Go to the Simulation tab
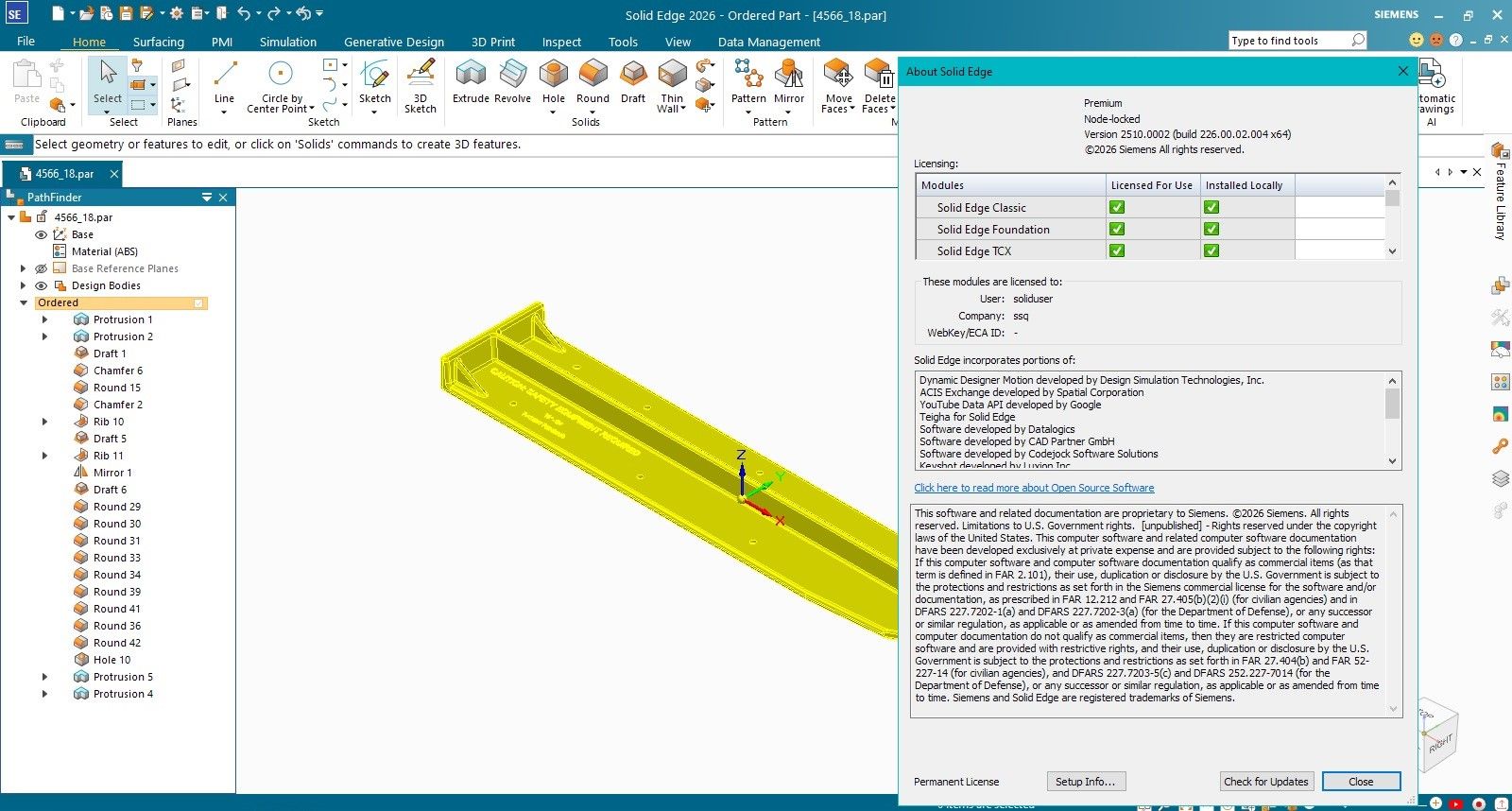 coord(288,42)
